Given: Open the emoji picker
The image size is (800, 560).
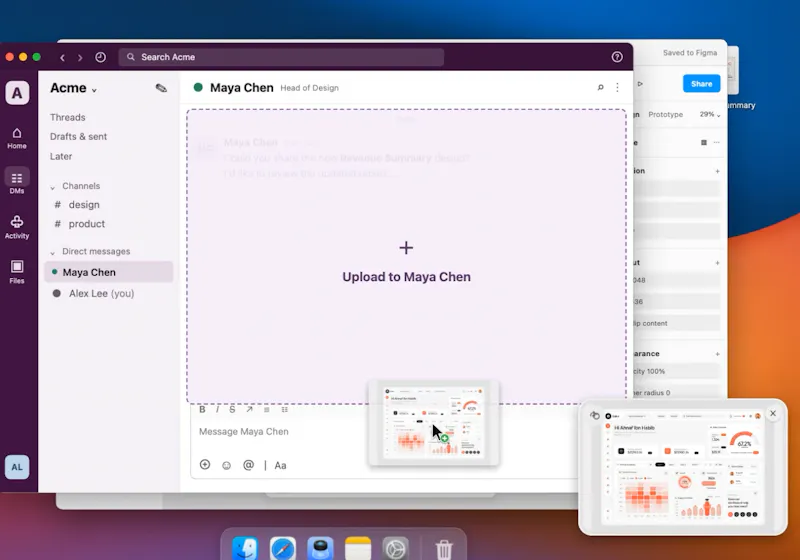Looking at the screenshot, I should [x=227, y=465].
